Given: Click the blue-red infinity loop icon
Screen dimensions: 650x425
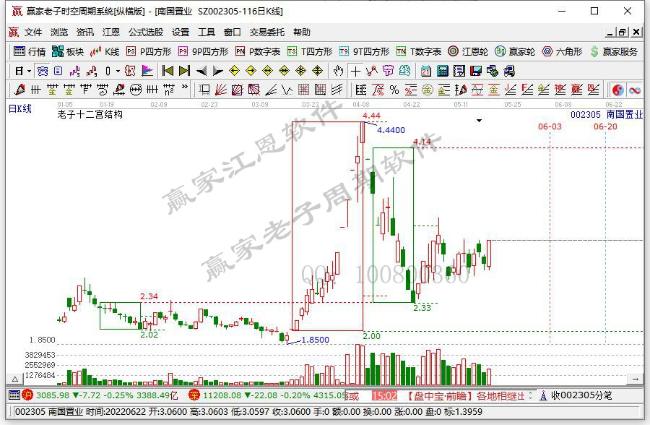Looking at the screenshot, I should click(635, 90).
